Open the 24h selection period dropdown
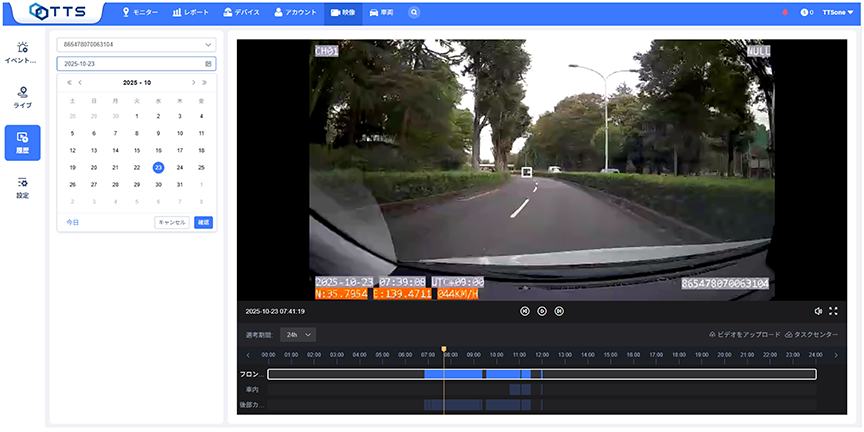This screenshot has width=864, height=432. pos(297,334)
